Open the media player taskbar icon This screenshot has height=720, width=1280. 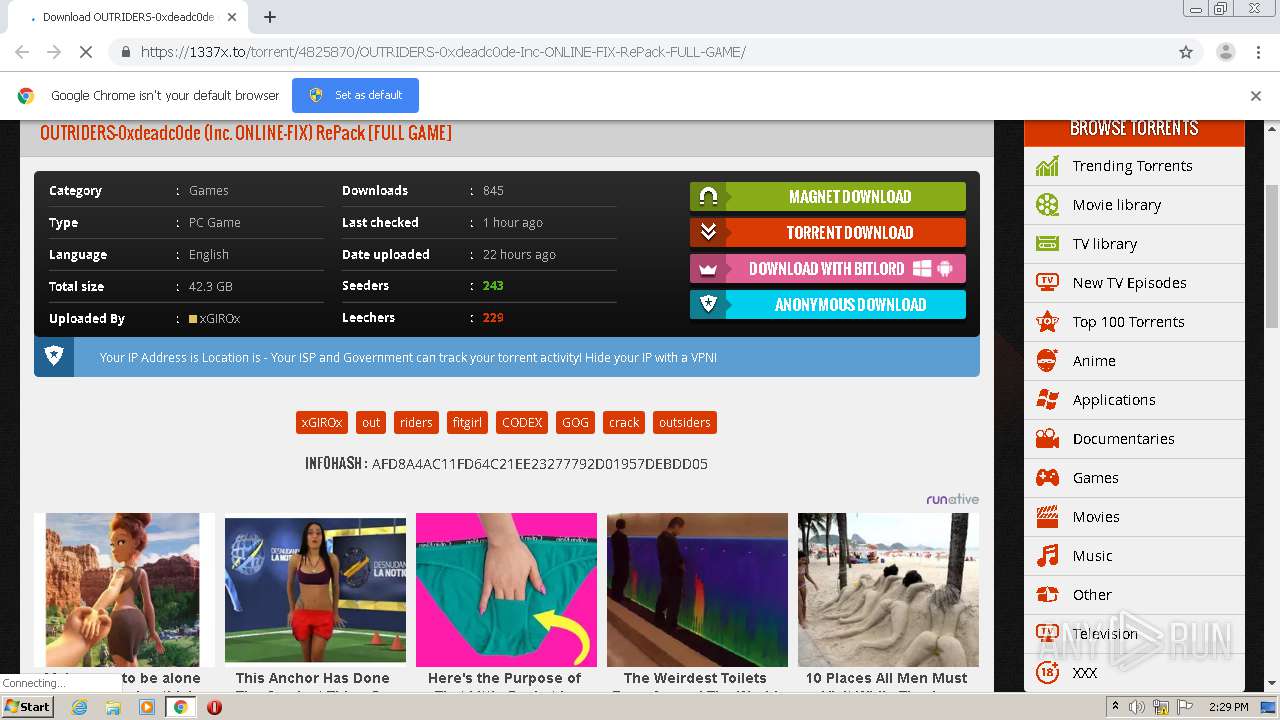pos(147,707)
